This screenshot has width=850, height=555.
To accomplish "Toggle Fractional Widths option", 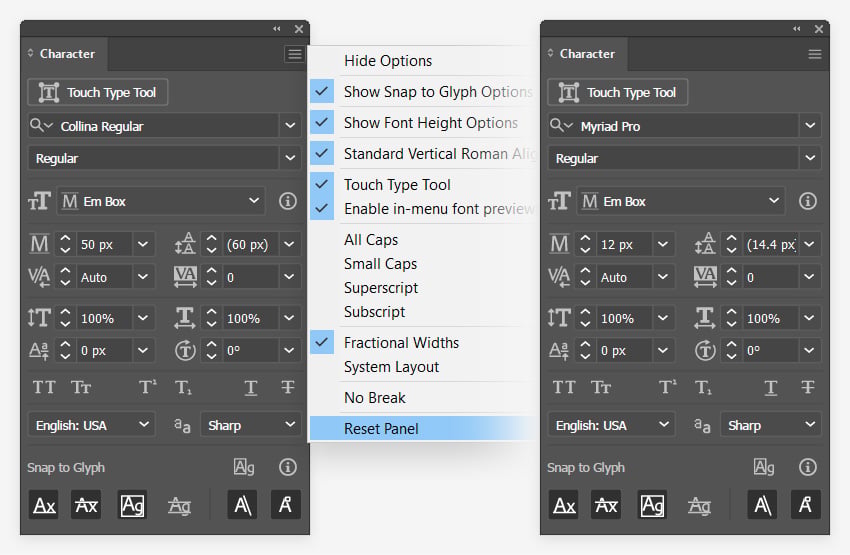I will coord(423,343).
